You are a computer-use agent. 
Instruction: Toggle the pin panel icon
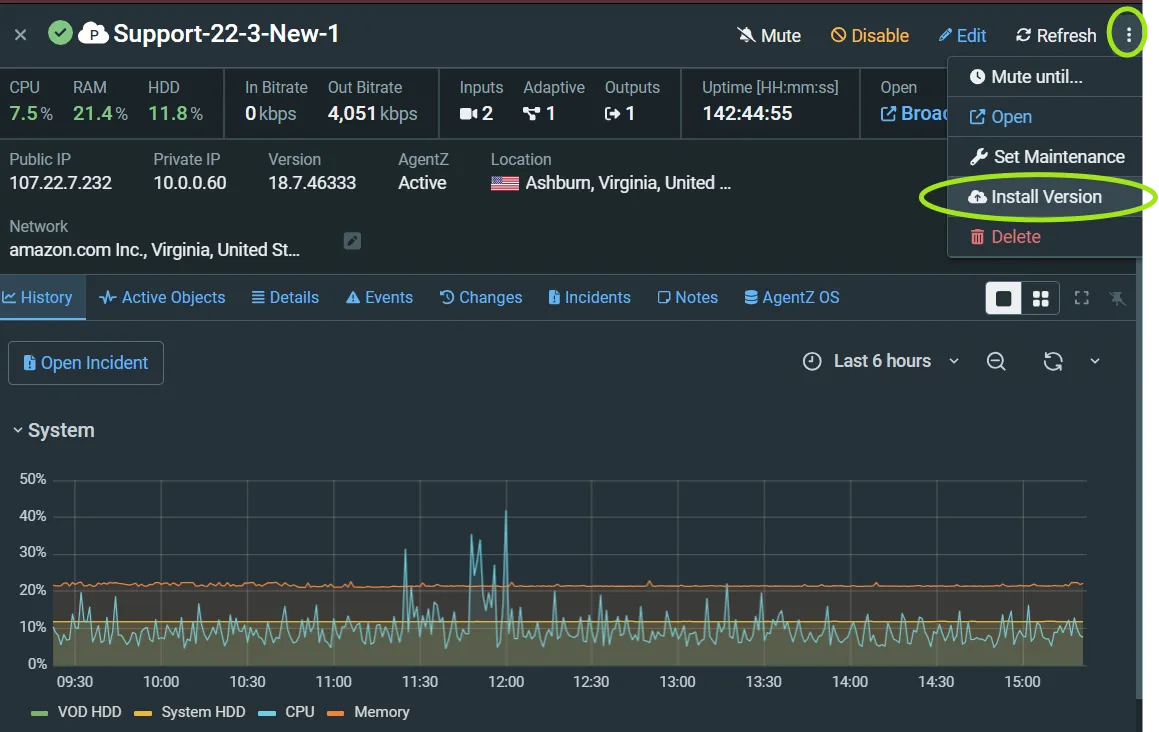coord(1118,298)
